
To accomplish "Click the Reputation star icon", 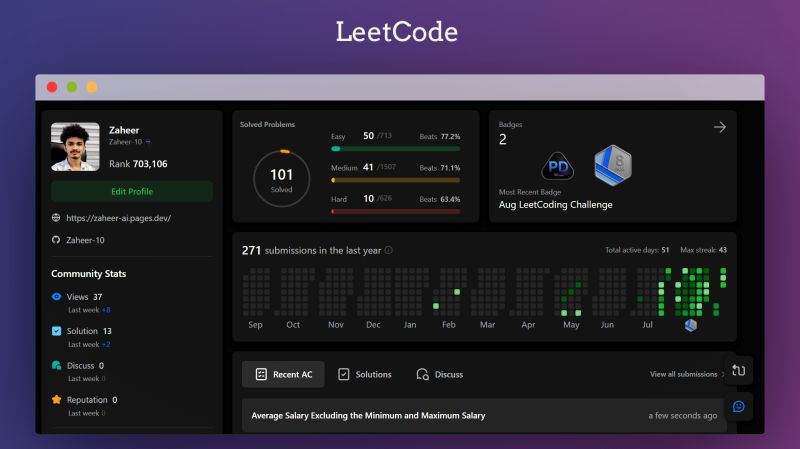I will click(56, 400).
